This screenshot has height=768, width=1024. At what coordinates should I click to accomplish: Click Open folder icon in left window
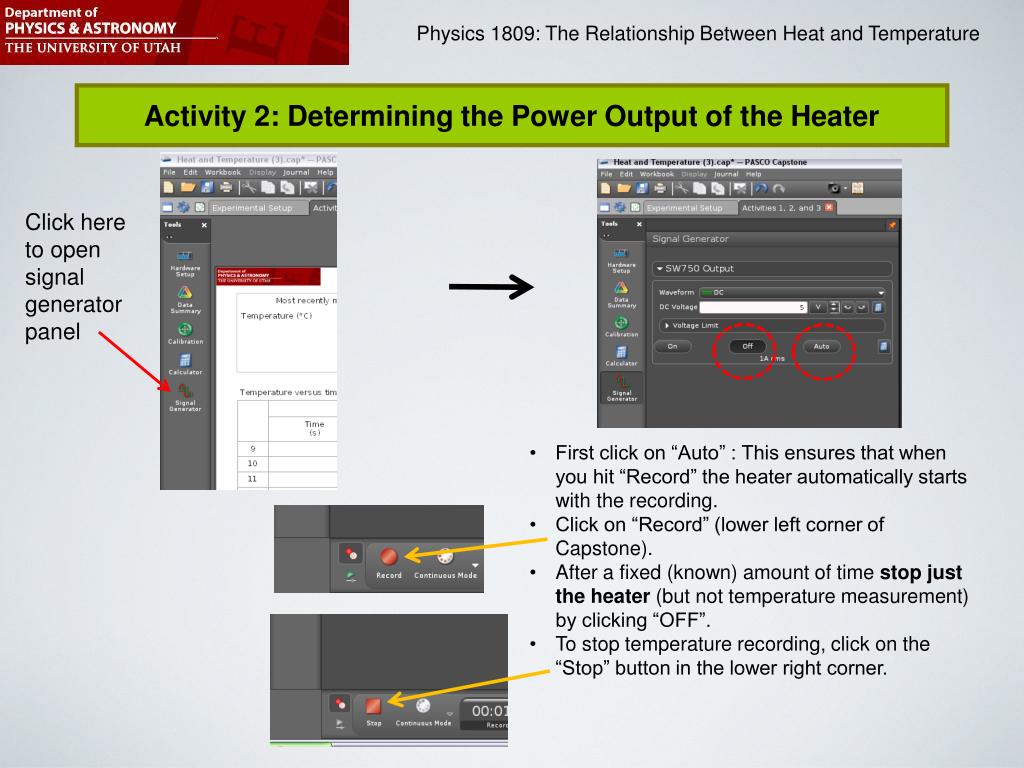188,187
